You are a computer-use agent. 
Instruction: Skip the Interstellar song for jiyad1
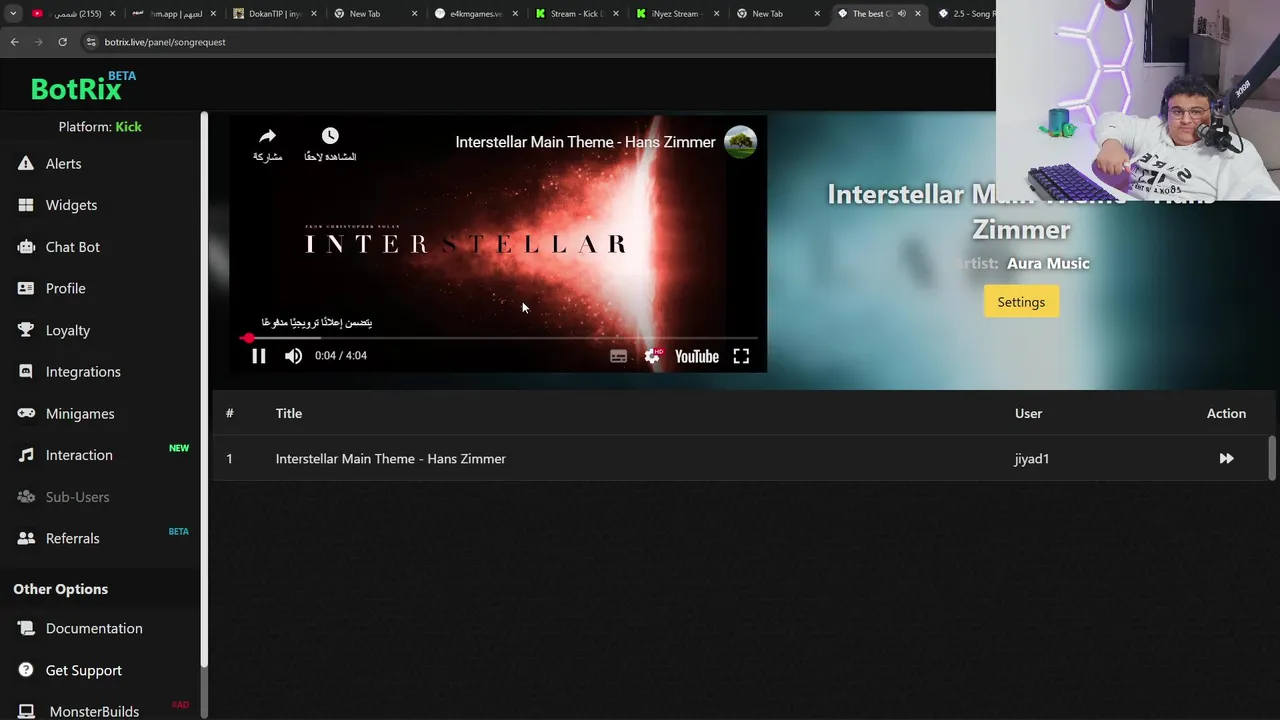click(x=1226, y=459)
